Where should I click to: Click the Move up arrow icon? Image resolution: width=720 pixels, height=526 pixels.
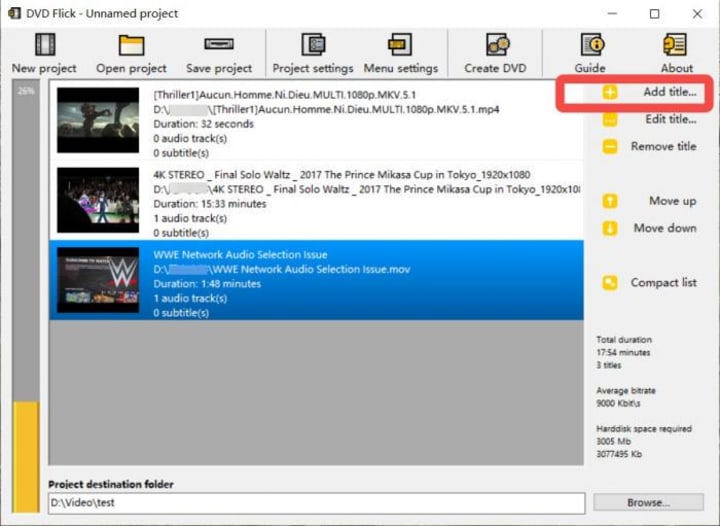click(610, 201)
